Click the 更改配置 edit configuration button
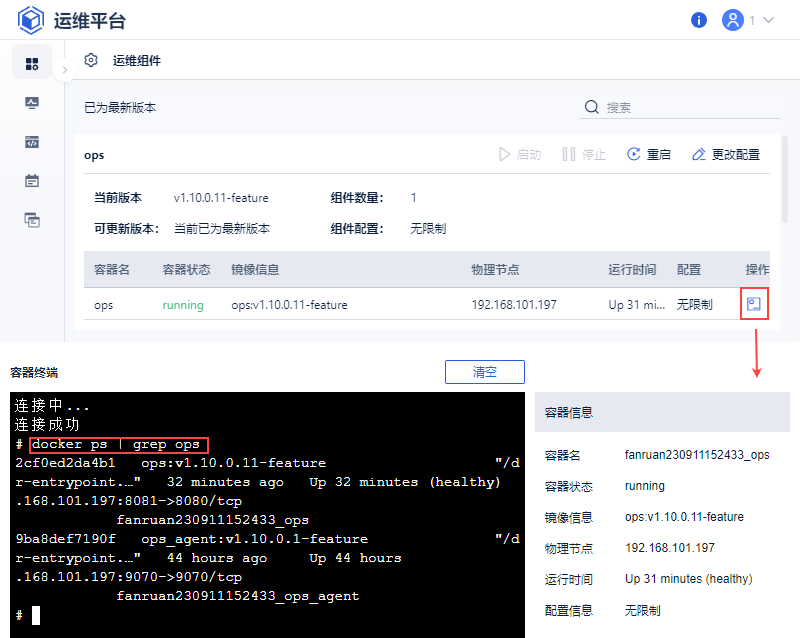Screen dimensions: 800x638 pyautogui.click(x=726, y=154)
